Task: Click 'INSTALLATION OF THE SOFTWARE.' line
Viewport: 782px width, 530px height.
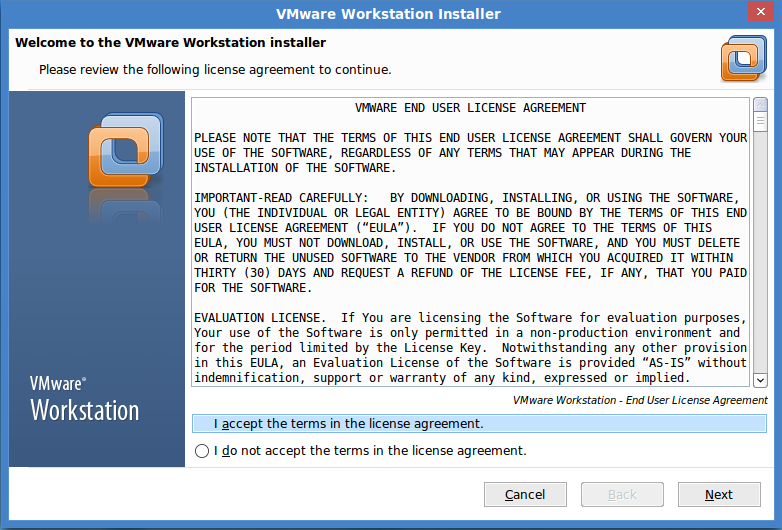Action: (295, 168)
